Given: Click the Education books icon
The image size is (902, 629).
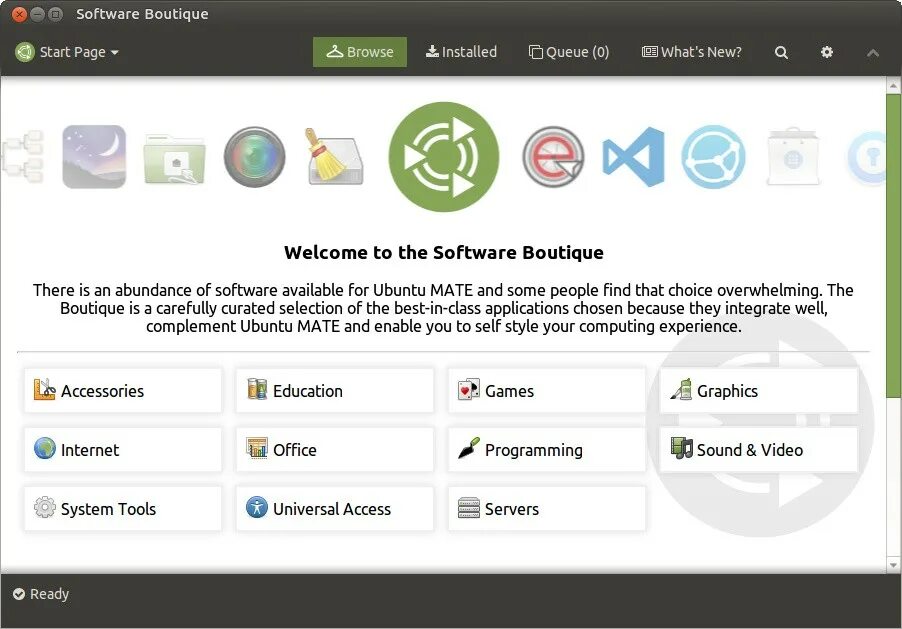Looking at the screenshot, I should point(257,390).
